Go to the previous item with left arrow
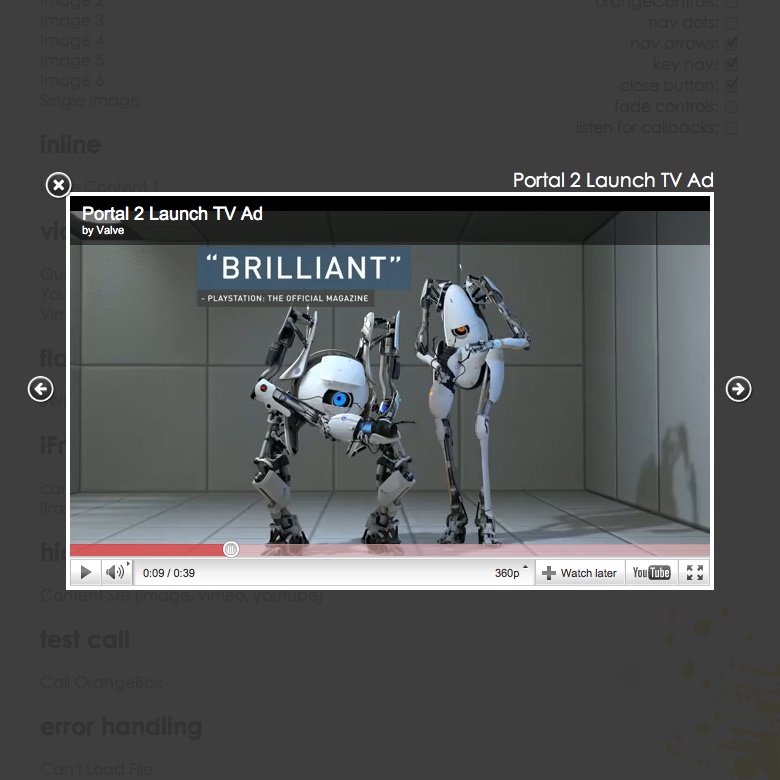The image size is (780, 780). 40,389
